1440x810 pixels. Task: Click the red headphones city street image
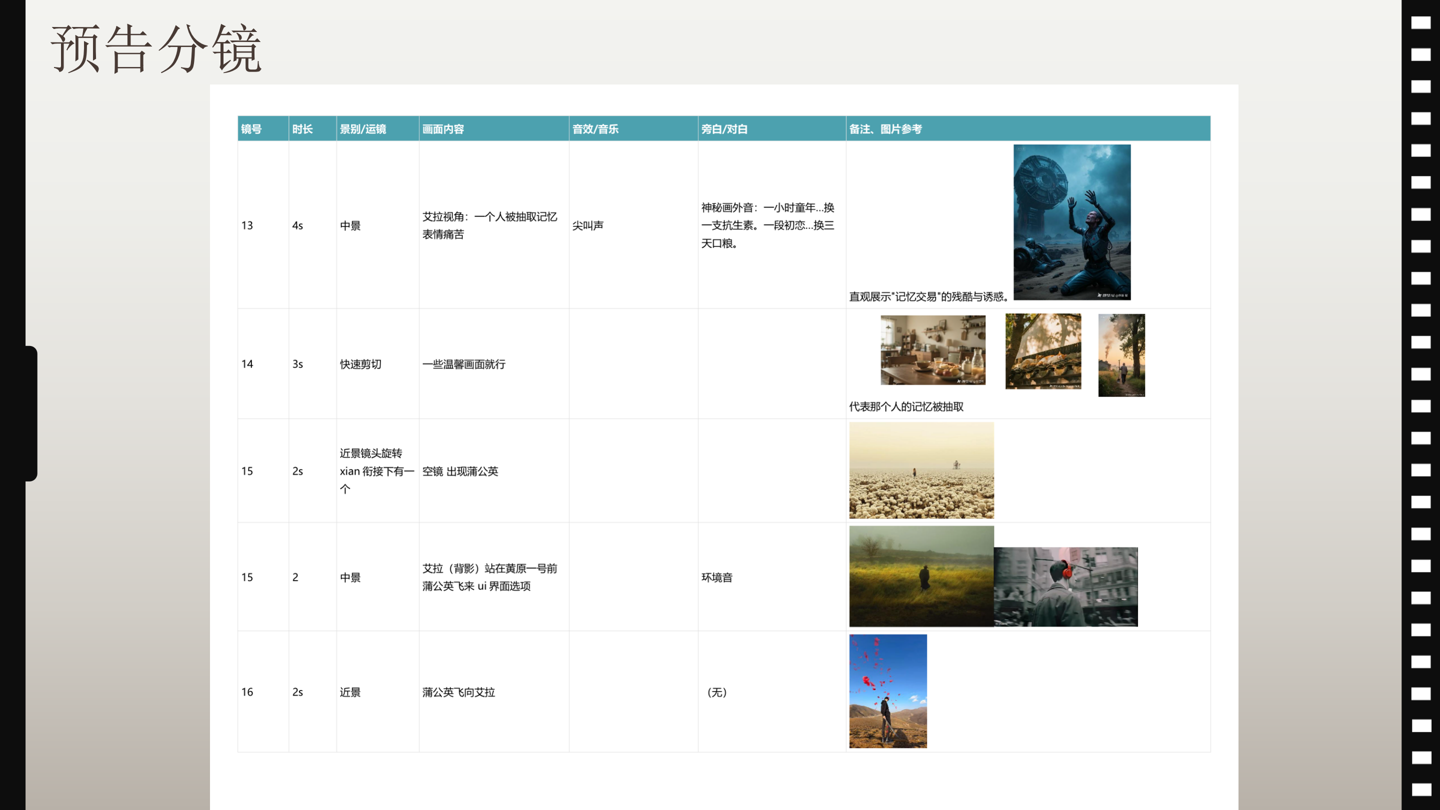[1066, 587]
